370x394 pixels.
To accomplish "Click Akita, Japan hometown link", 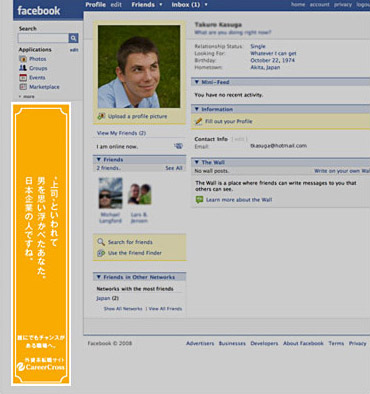I will 265,67.
